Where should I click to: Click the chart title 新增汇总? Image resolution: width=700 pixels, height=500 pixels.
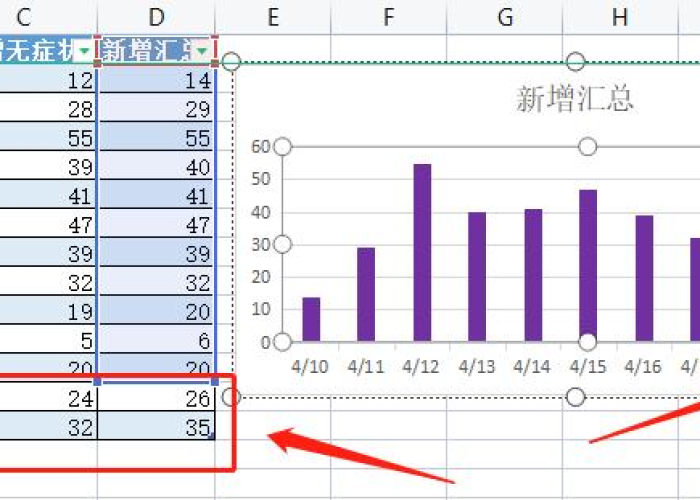(x=575, y=99)
